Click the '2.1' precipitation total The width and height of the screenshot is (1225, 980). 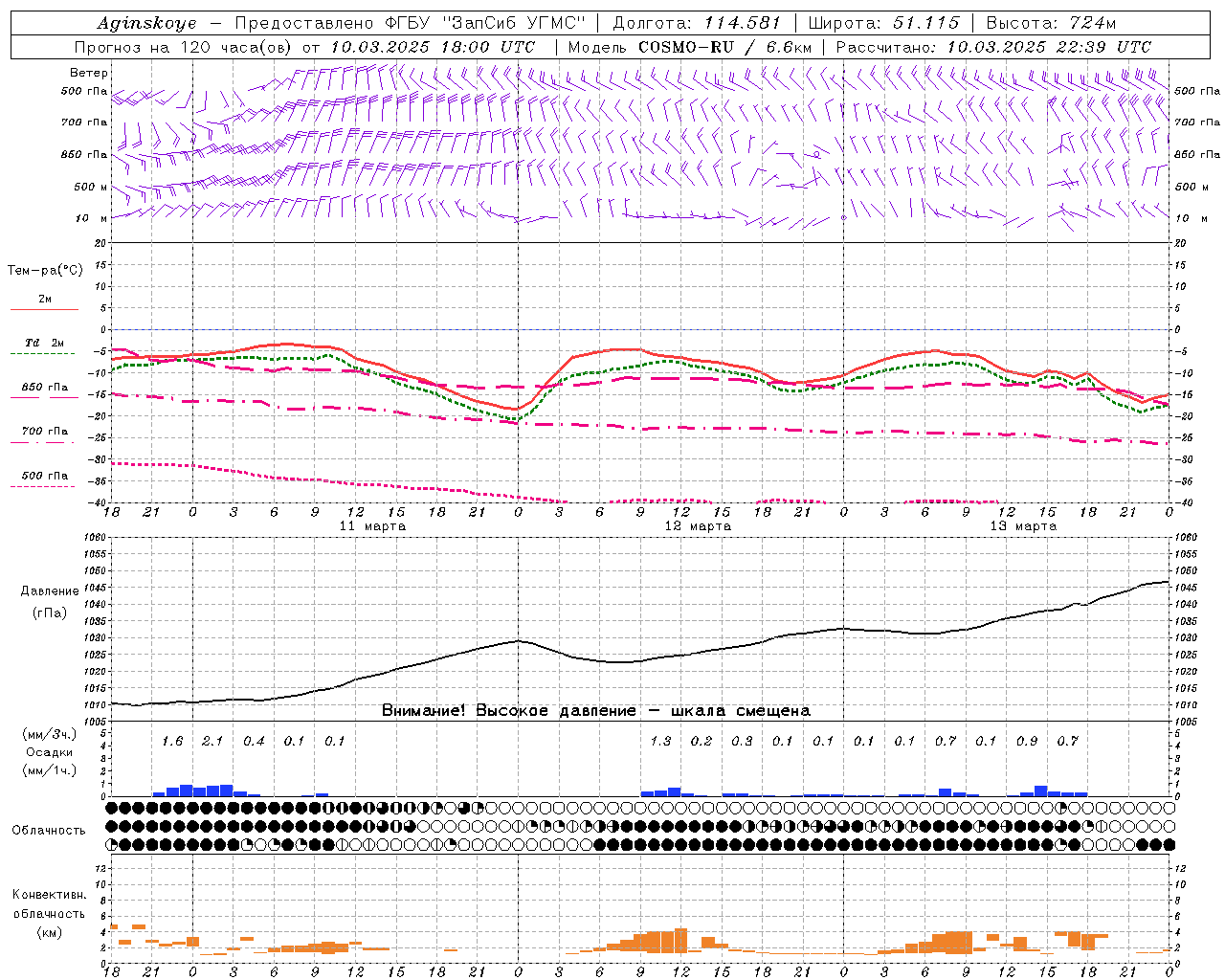click(x=212, y=741)
